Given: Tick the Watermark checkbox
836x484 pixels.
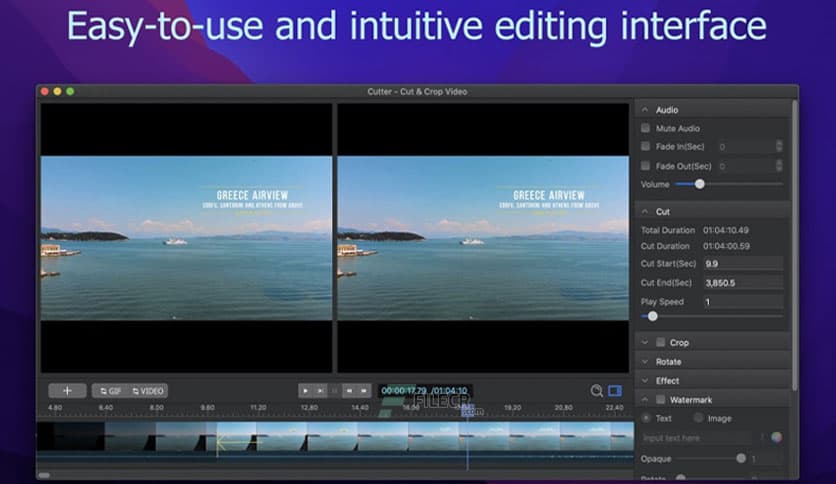Looking at the screenshot, I should tap(661, 399).
